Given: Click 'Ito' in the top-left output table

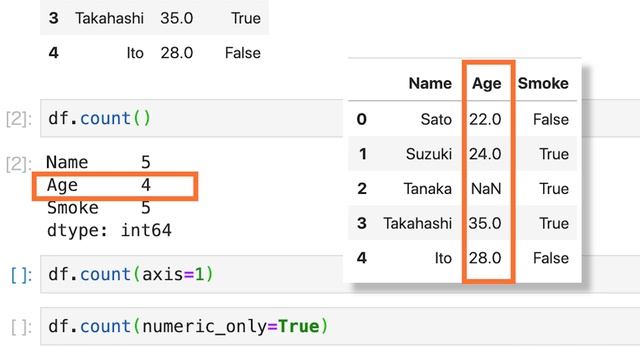Looking at the screenshot, I should click(x=135, y=53).
